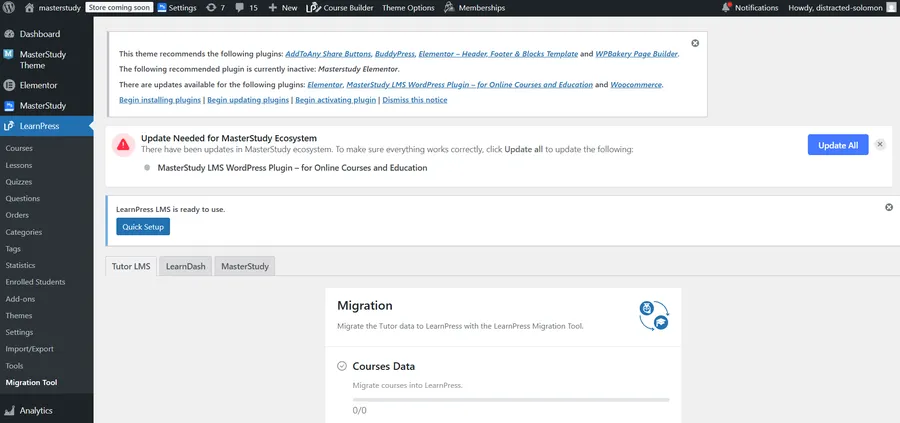This screenshot has height=423, width=900.
Task: Select the LearnPress sidebar menu
Action: (46, 126)
